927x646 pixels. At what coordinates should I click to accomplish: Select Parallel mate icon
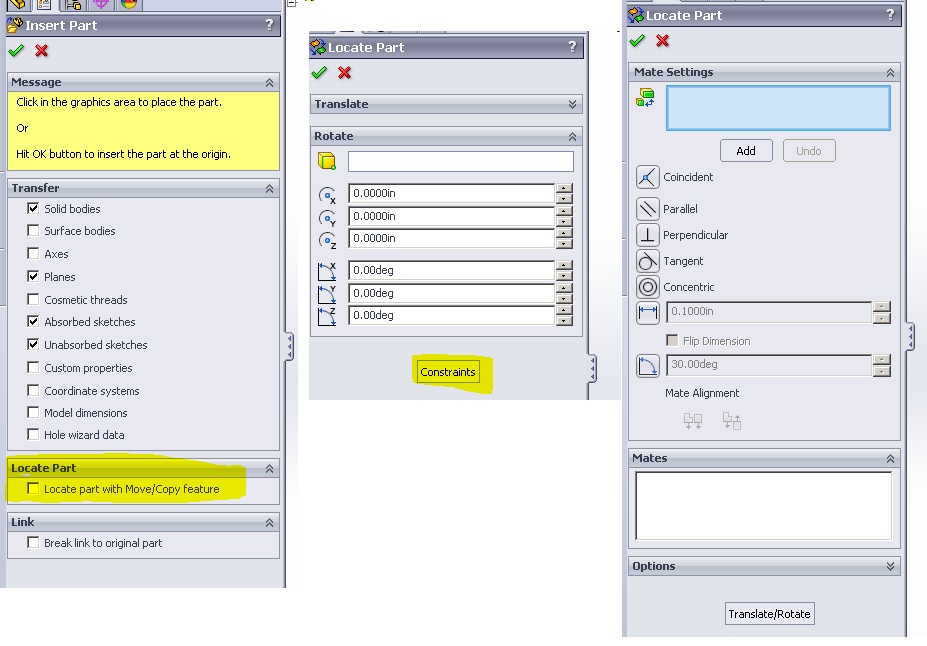tap(647, 209)
